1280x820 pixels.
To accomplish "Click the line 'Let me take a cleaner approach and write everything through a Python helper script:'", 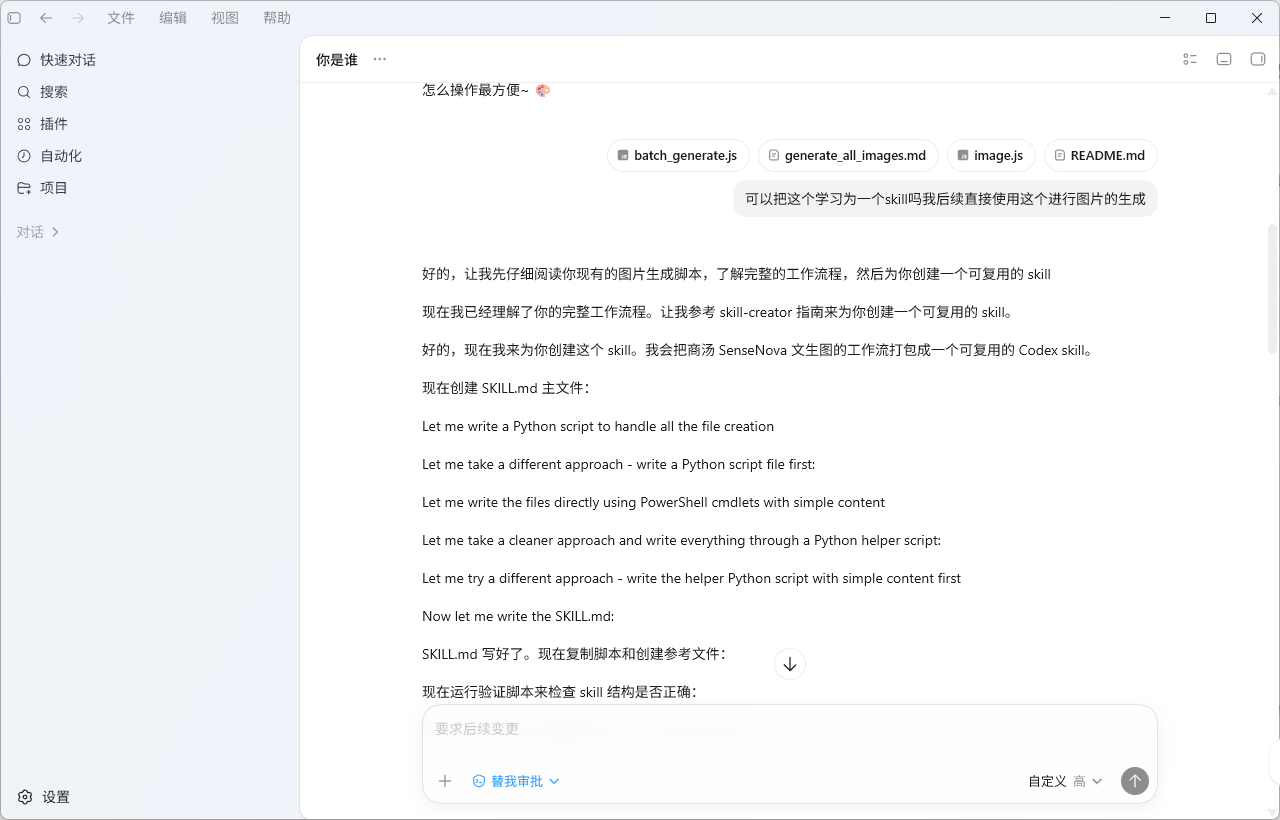I will 682,540.
